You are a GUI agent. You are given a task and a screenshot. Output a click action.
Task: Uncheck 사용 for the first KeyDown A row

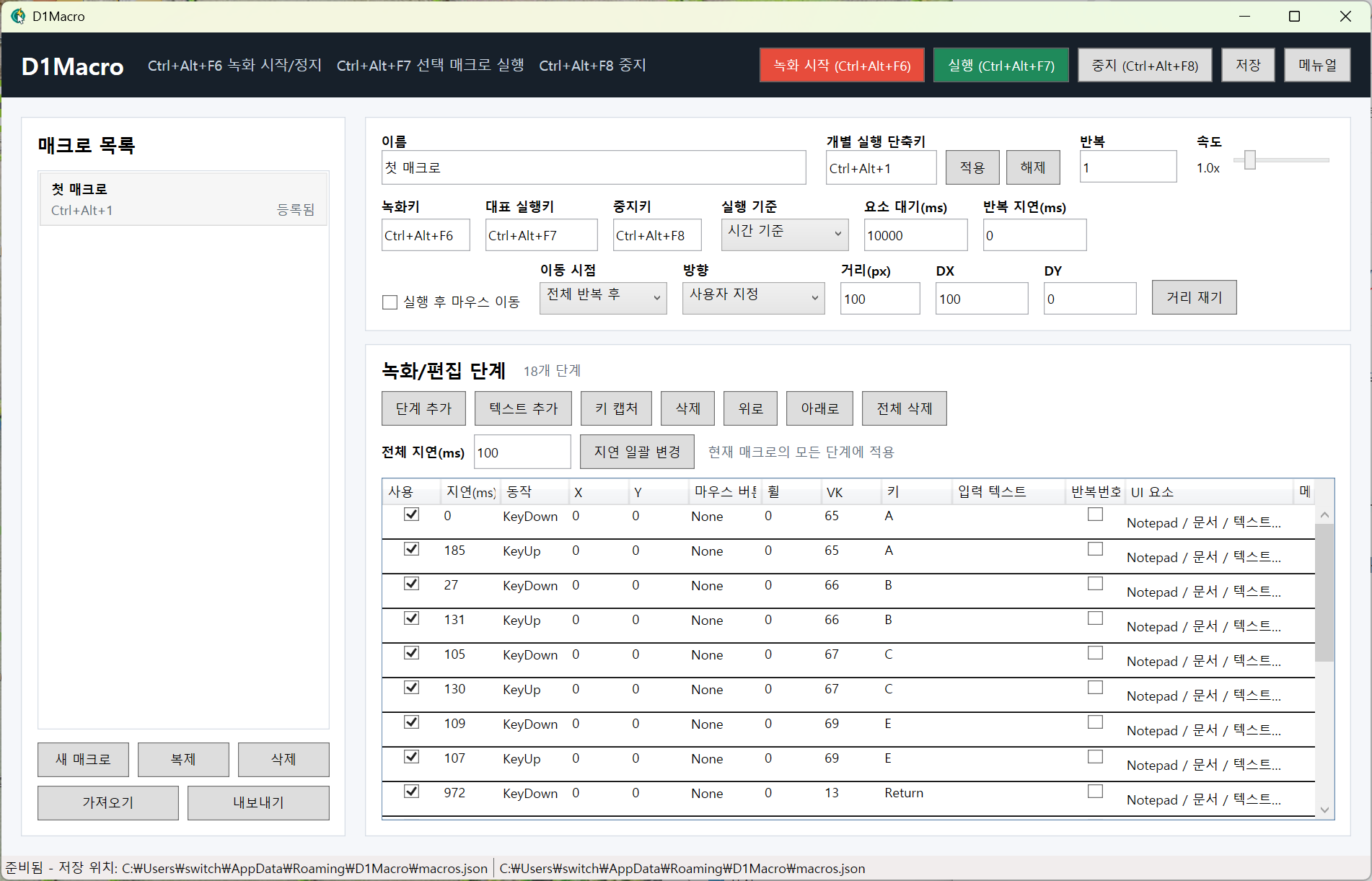pos(411,514)
